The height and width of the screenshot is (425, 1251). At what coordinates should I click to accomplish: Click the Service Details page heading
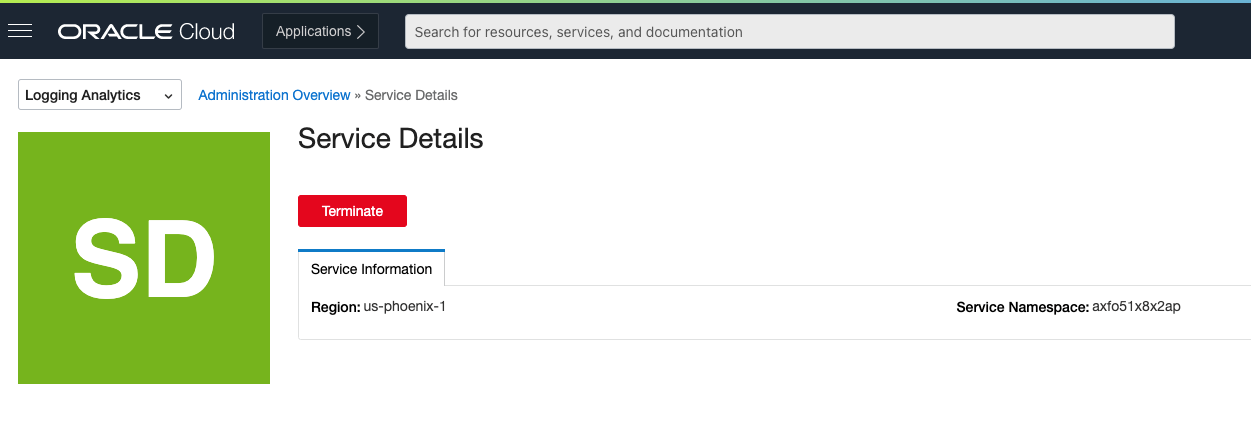[x=390, y=139]
